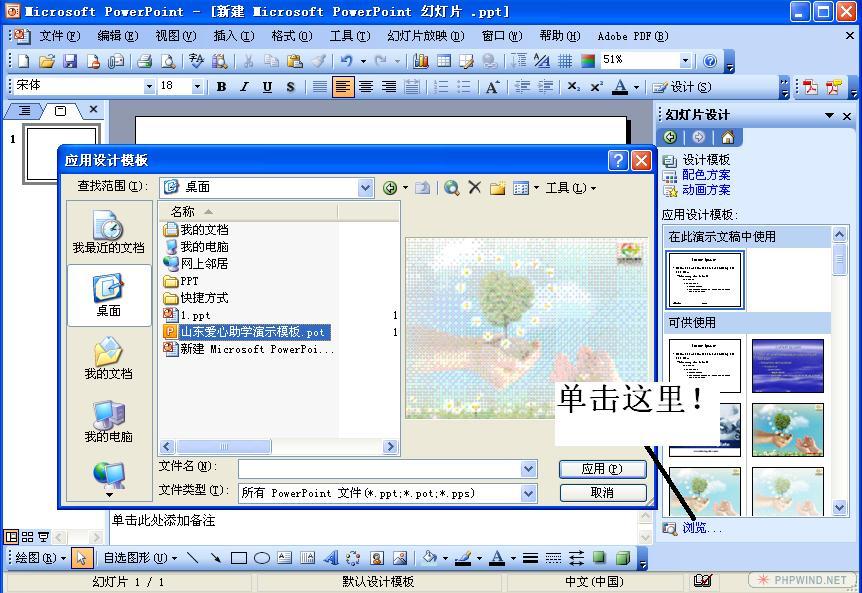862x593 pixels.
Task: Toggle Bold formatting
Action: (222, 86)
